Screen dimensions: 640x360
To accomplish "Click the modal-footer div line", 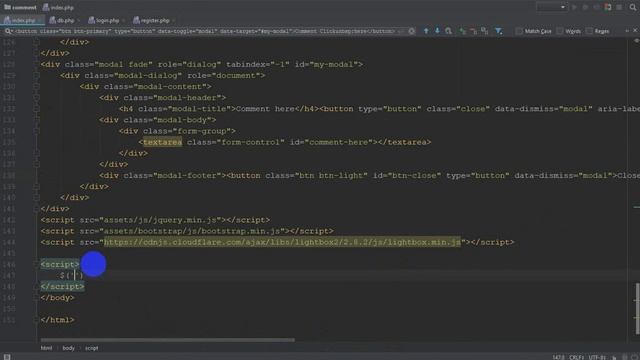I will click(369, 176).
